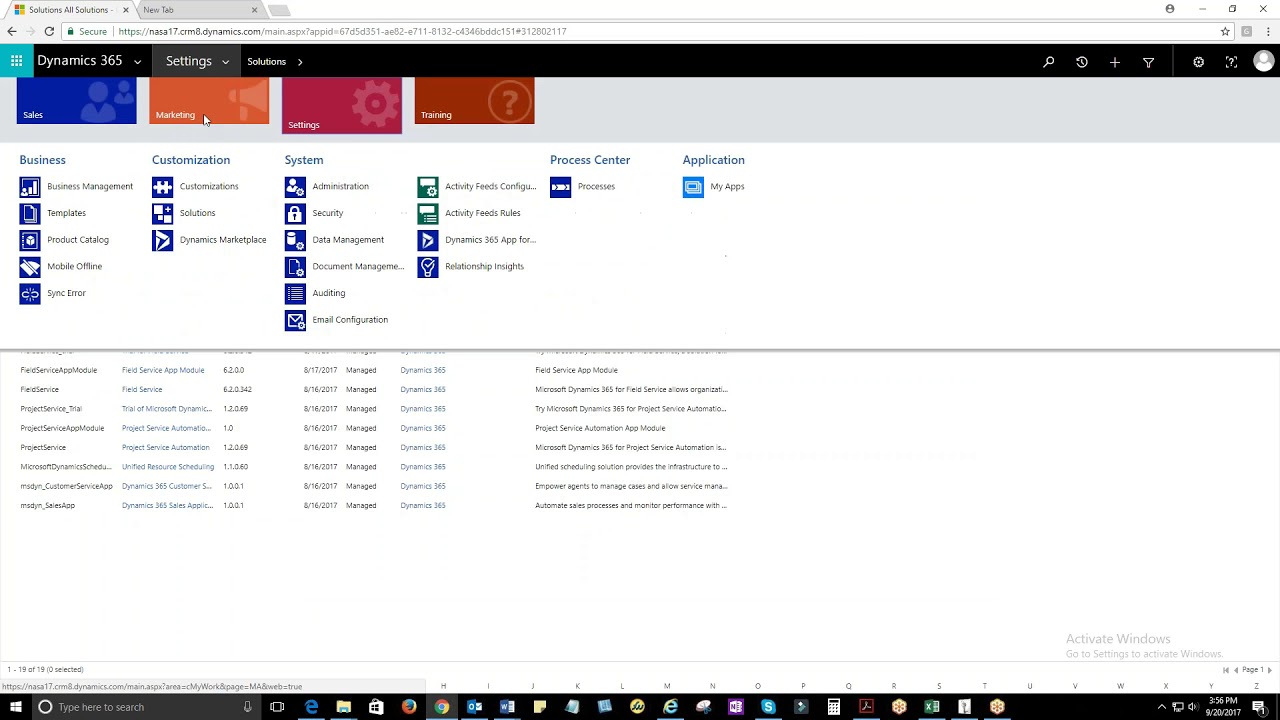Open the Sync Error icon
Screen dimensions: 1280x720
pos(30,293)
